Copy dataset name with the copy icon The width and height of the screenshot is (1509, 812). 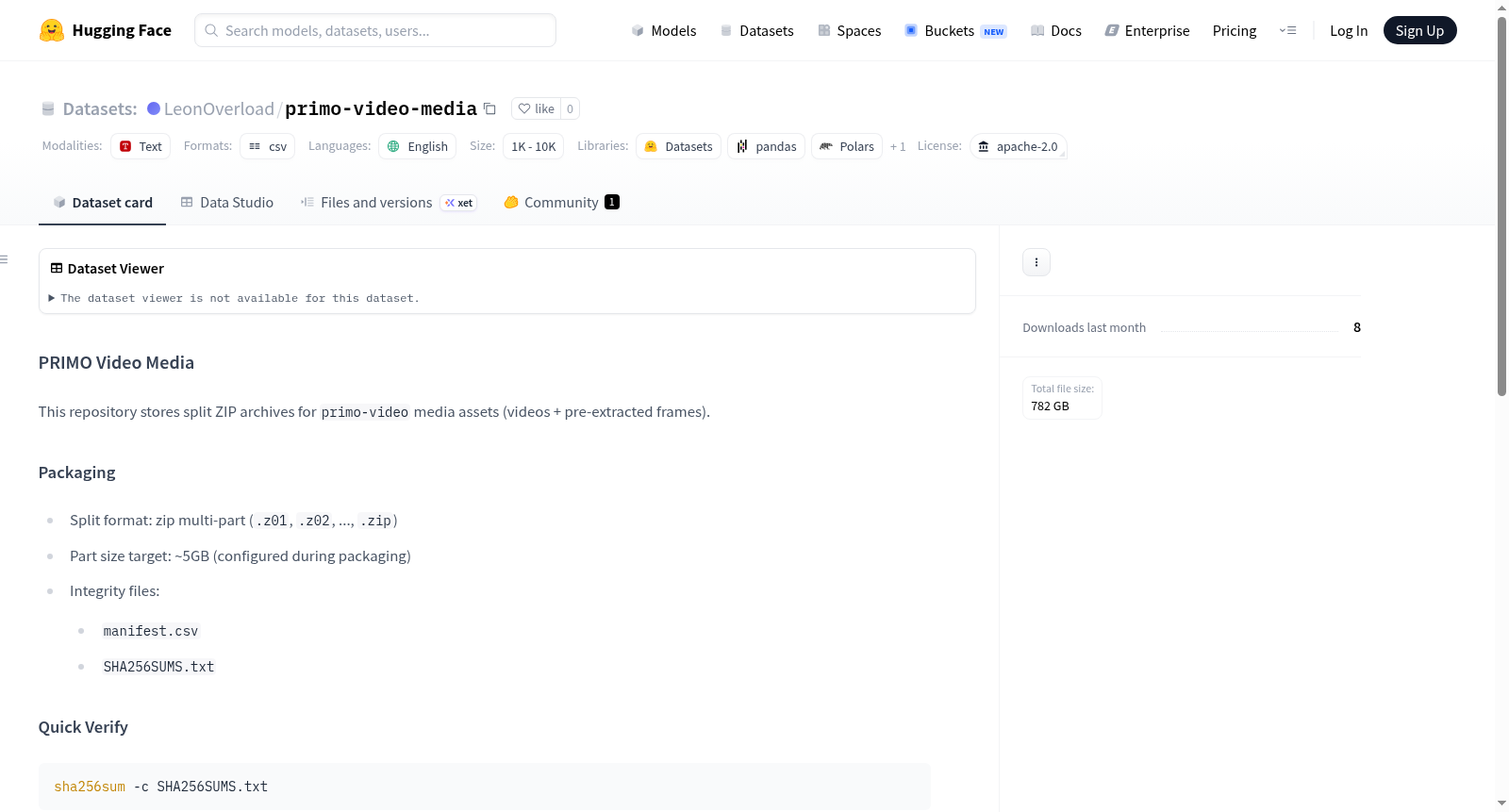click(489, 108)
